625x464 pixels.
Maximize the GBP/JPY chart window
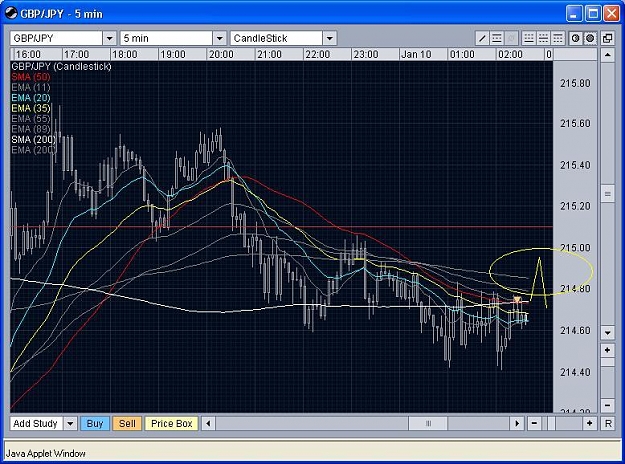pyautogui.click(x=593, y=14)
